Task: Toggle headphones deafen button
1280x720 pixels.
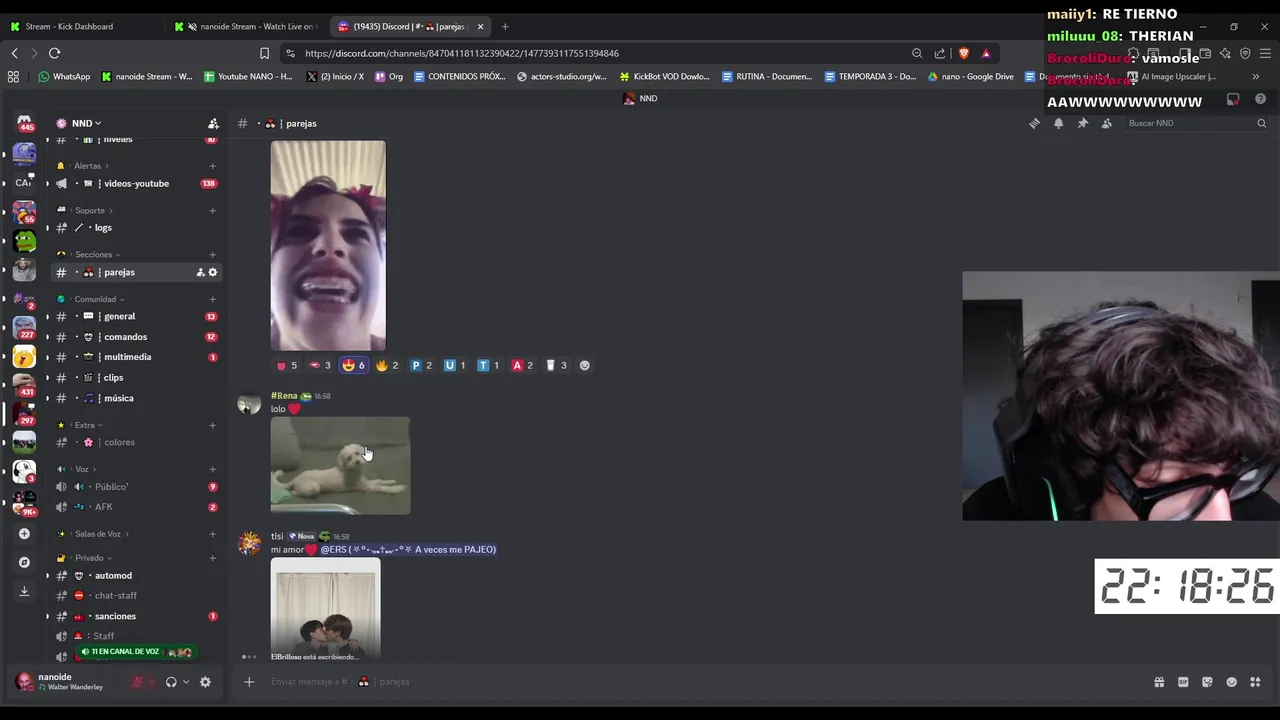Action: click(x=171, y=682)
